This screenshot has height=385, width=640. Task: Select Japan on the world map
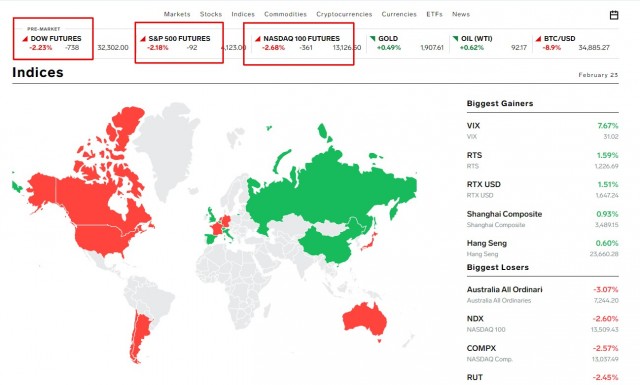[370, 242]
